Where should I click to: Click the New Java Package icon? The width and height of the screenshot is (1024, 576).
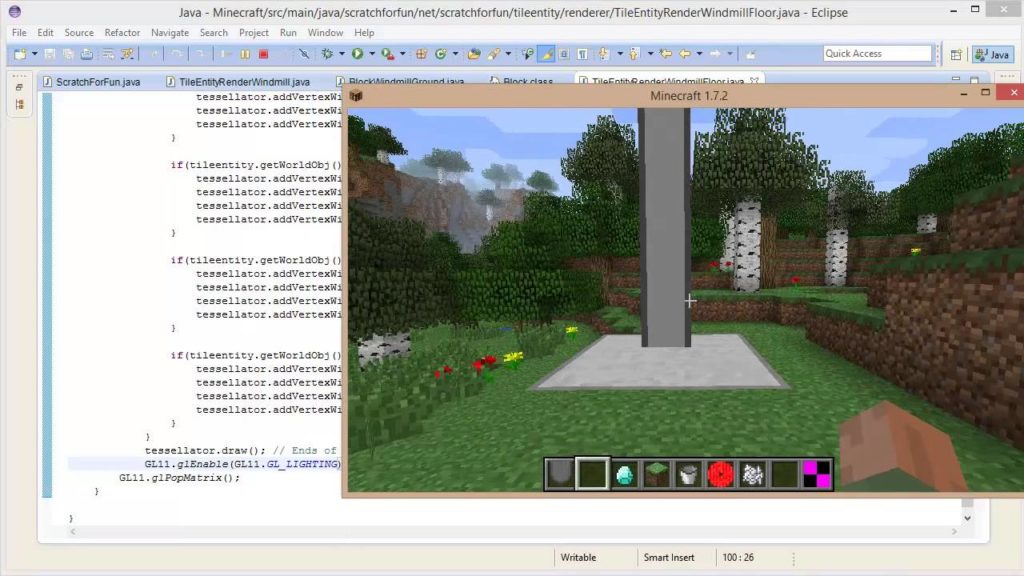point(421,54)
